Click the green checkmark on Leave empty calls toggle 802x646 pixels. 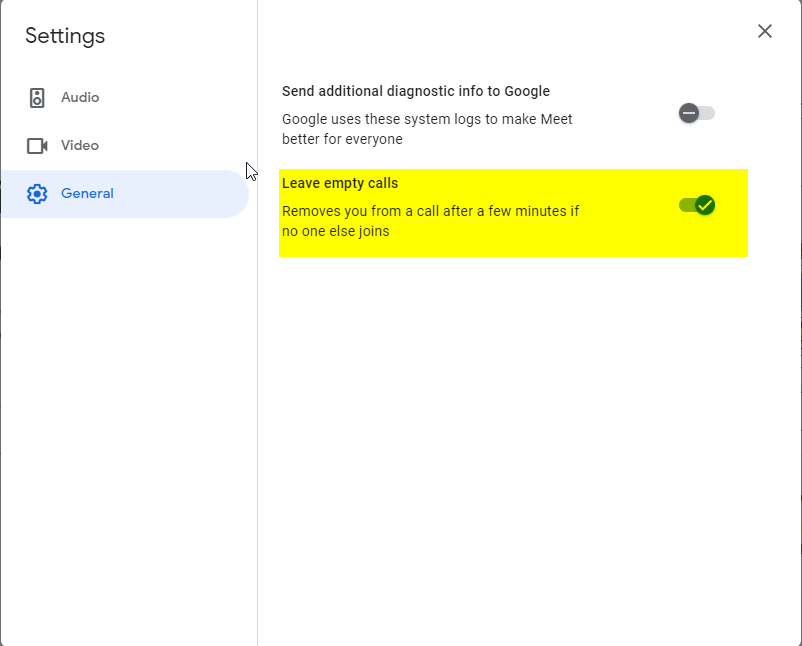[707, 206]
